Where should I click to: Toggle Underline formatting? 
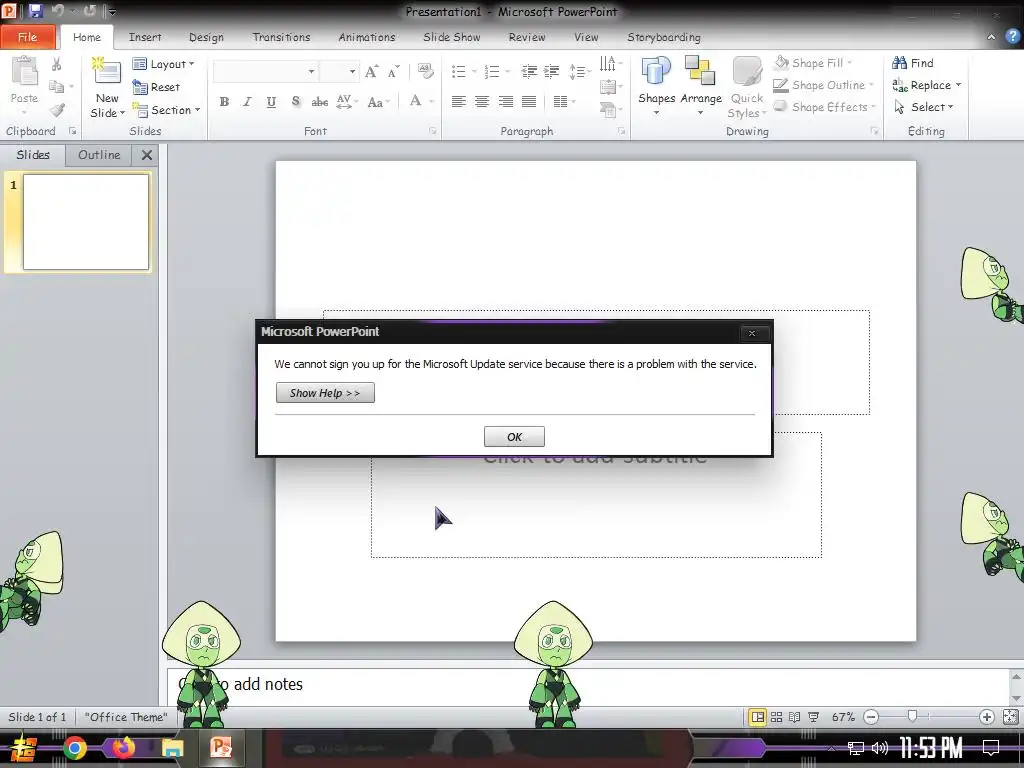coord(271,102)
